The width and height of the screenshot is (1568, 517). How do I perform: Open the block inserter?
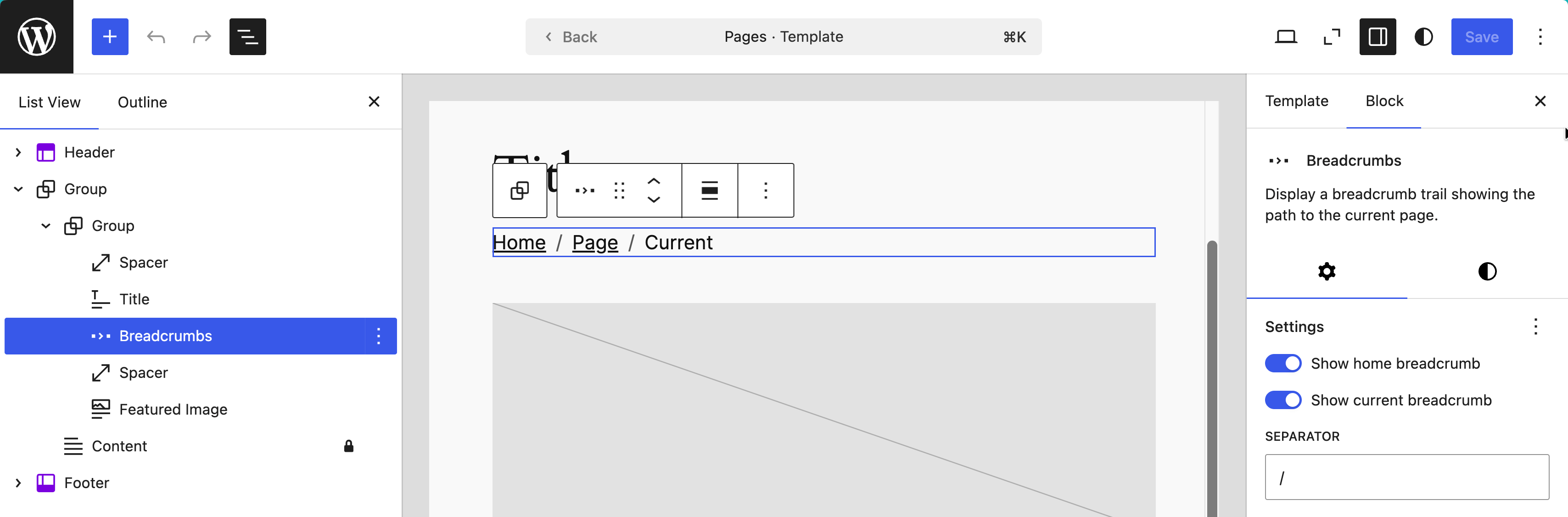[110, 37]
